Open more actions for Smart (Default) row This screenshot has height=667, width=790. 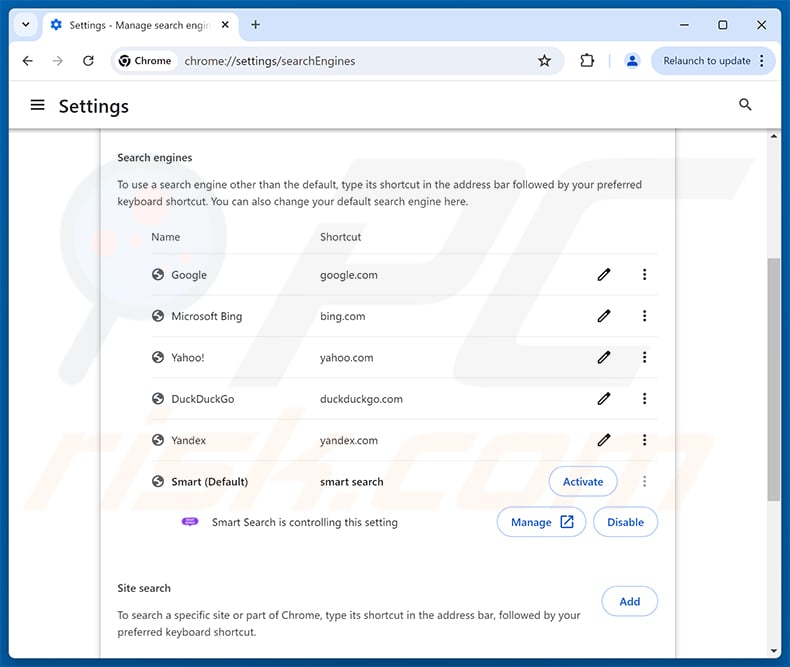click(644, 481)
